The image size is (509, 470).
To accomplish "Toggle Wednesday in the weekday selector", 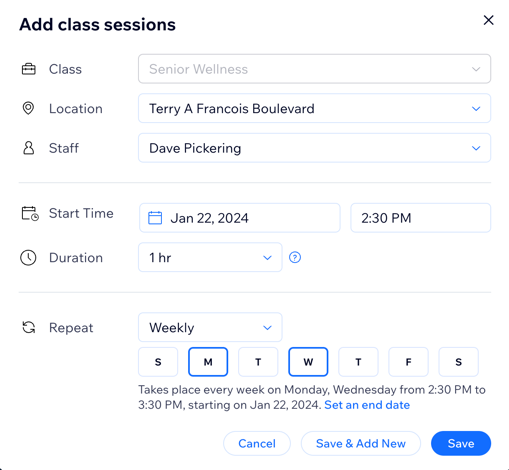I will coord(308,362).
